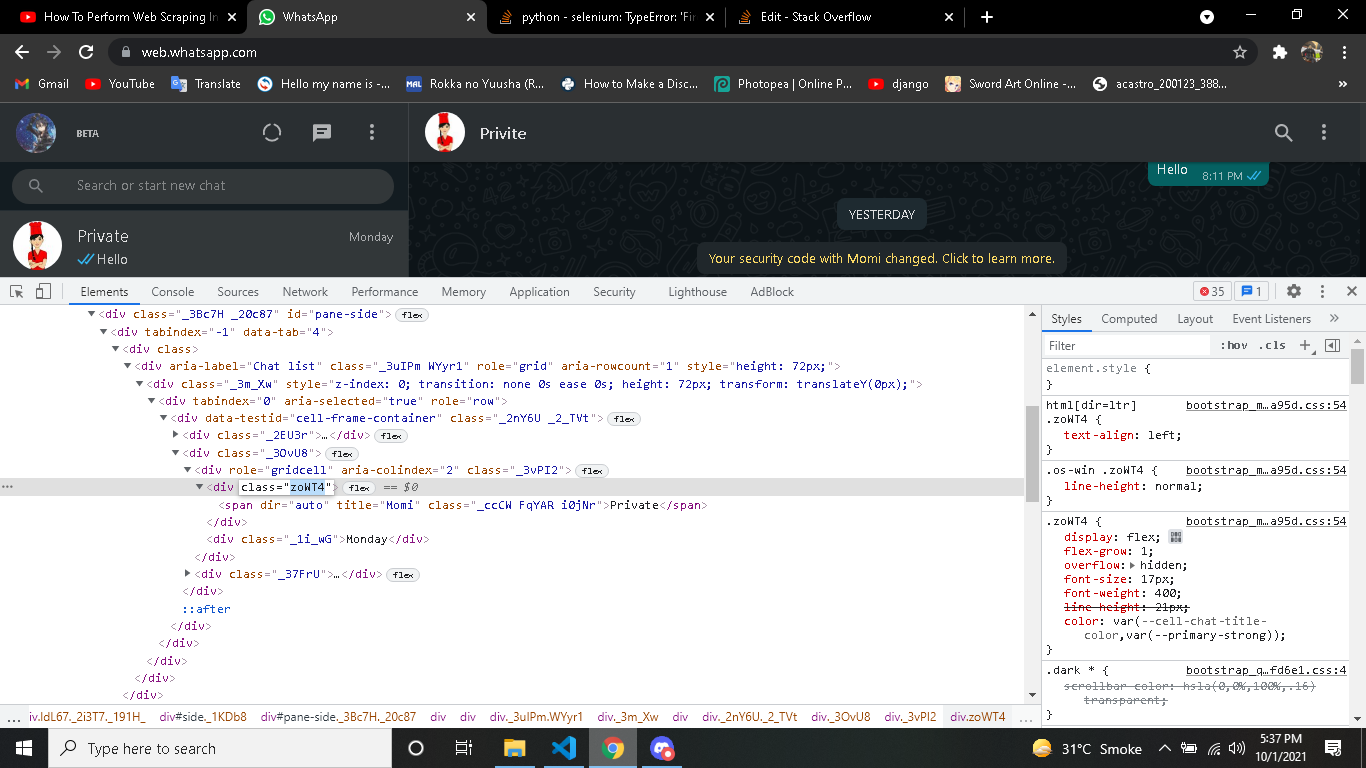This screenshot has width=1366, height=768.
Task: Expand div class="_37FrU" node
Action: [x=187, y=574]
